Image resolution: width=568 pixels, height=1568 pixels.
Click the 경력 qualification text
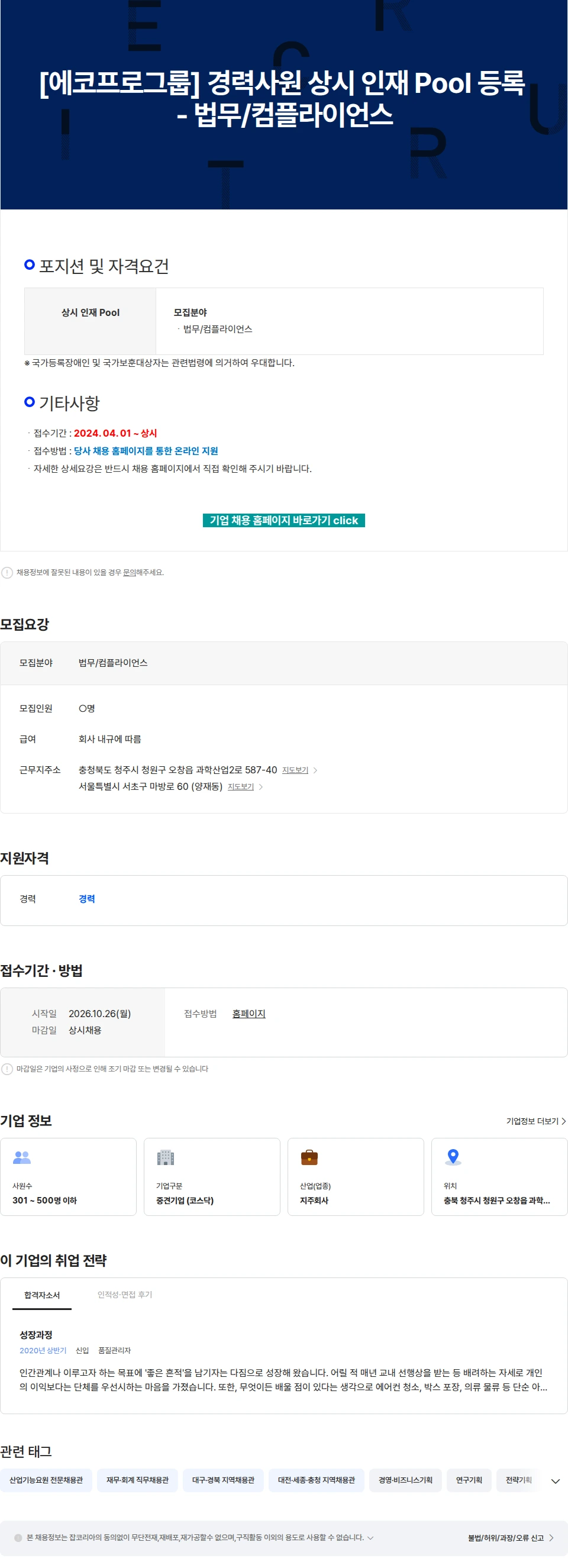pos(86,898)
